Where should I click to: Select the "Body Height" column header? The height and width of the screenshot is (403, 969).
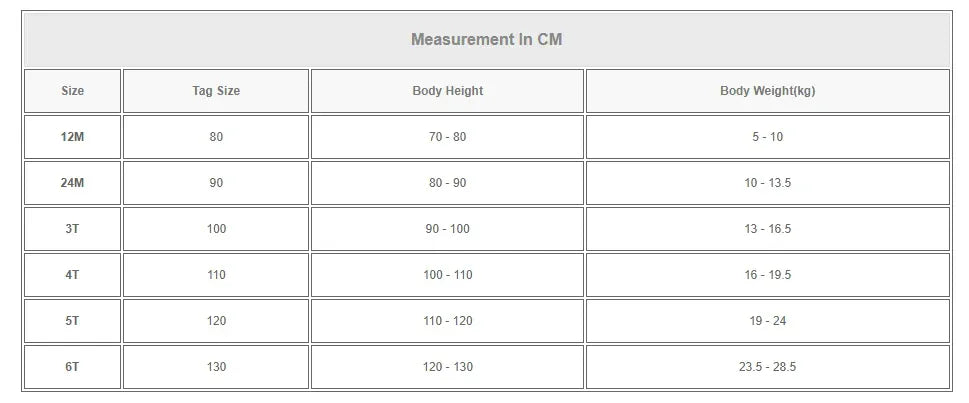click(x=447, y=91)
